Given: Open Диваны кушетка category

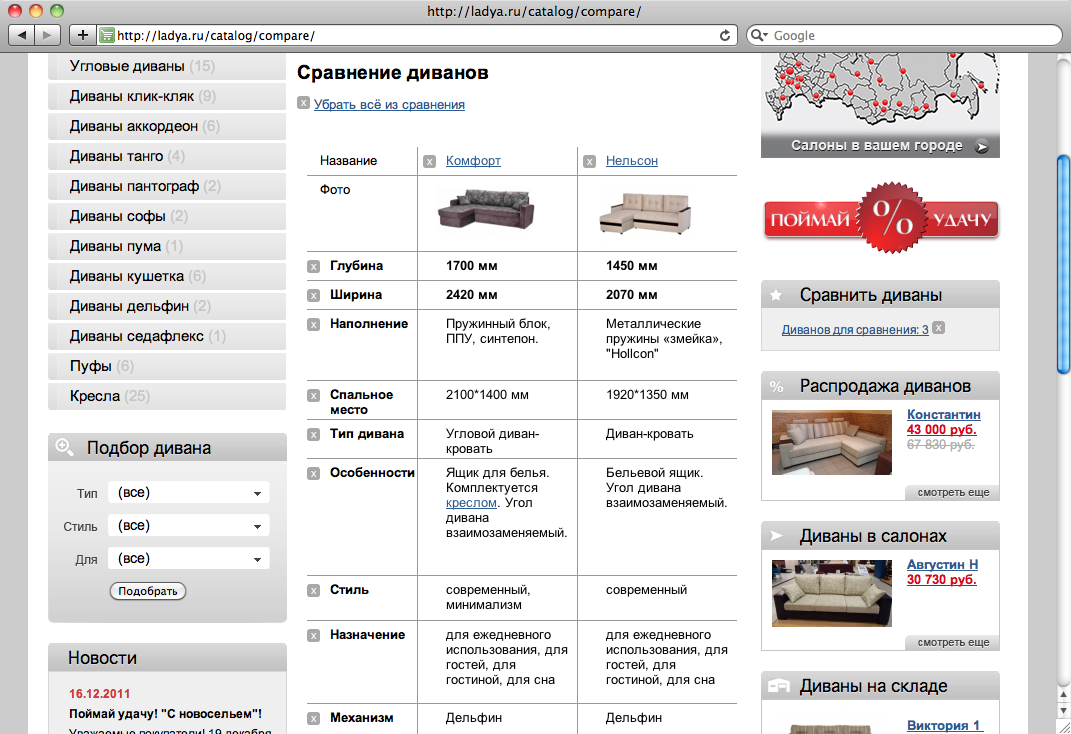Looking at the screenshot, I should pos(167,277).
